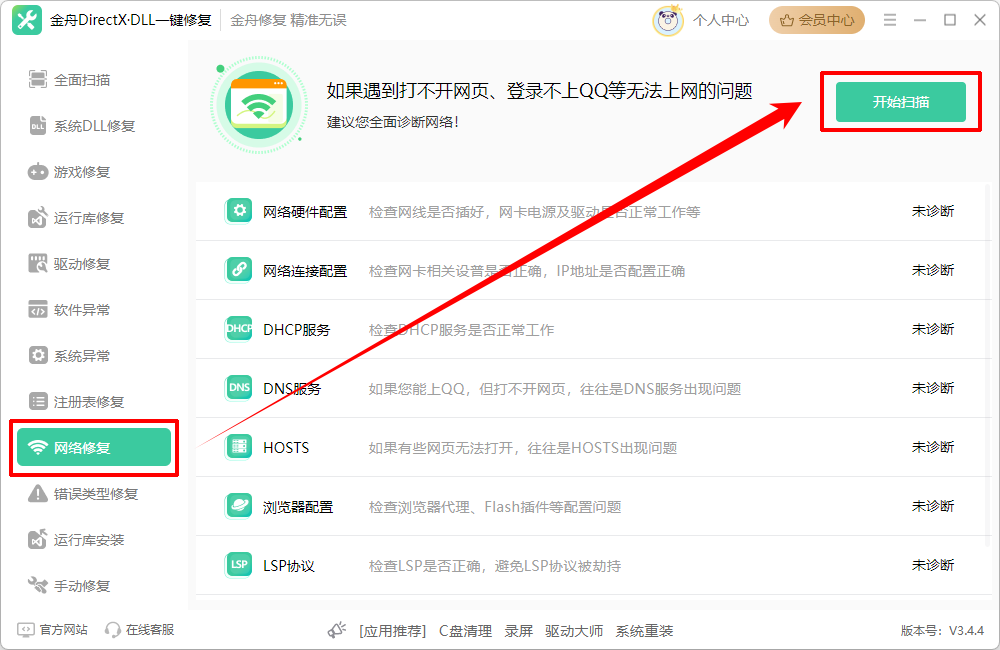Click the 错误类型修复 warning triangle icon
Viewport: 1000px width, 650px height.
38,494
